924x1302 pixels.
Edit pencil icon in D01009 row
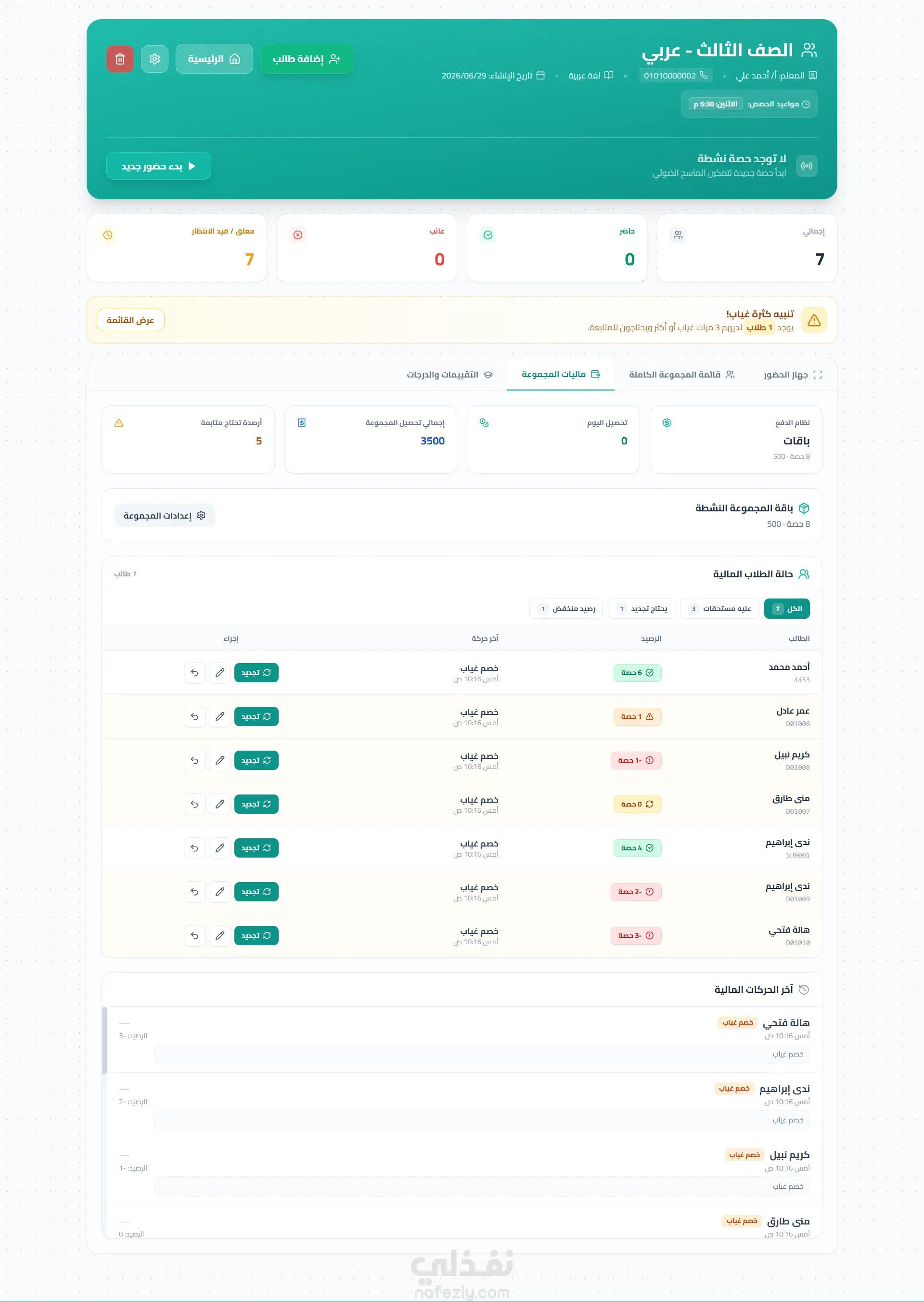pos(219,892)
